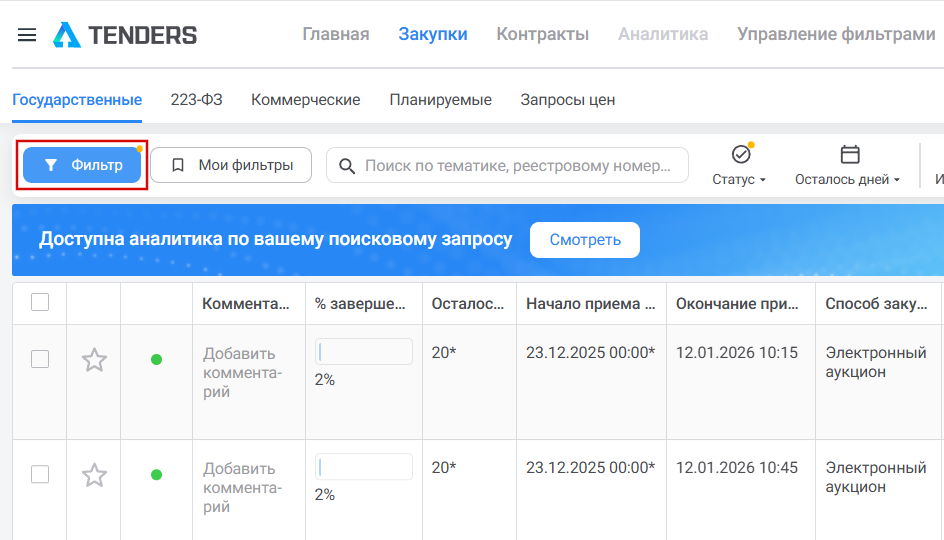
Task: Open the hamburger navigation menu
Action: 27,35
